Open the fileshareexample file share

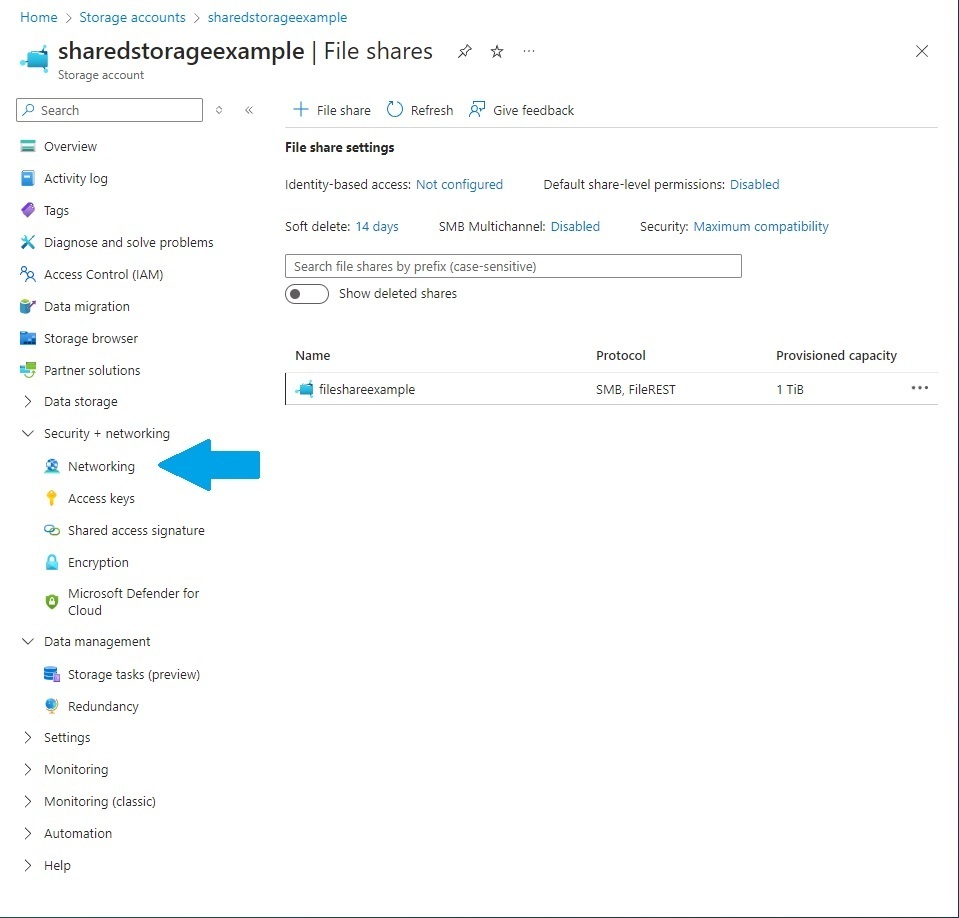pyautogui.click(x=367, y=389)
